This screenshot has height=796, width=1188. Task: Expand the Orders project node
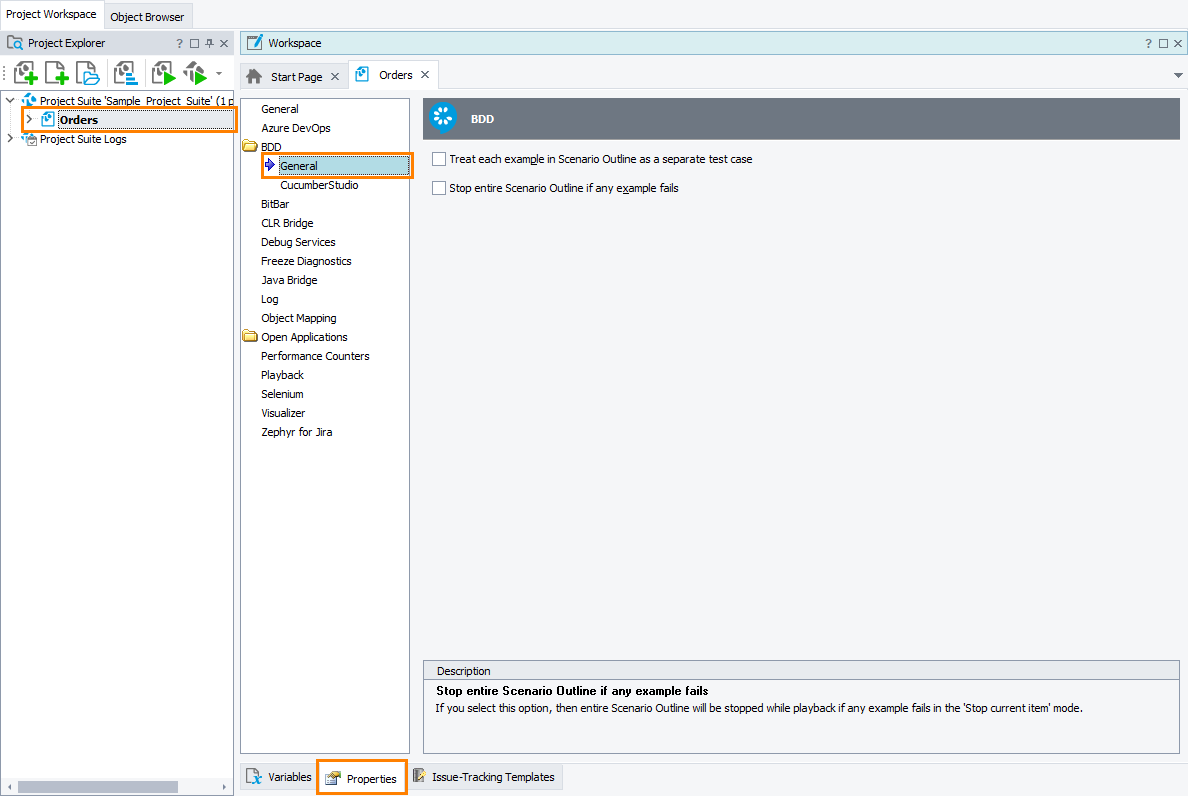(x=28, y=119)
